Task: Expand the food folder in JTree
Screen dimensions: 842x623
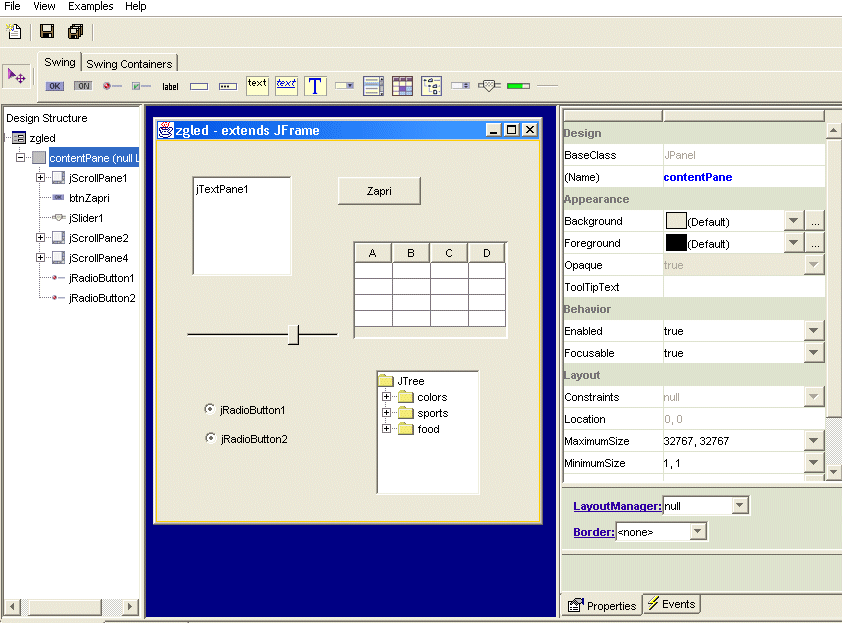Action: [x=386, y=429]
